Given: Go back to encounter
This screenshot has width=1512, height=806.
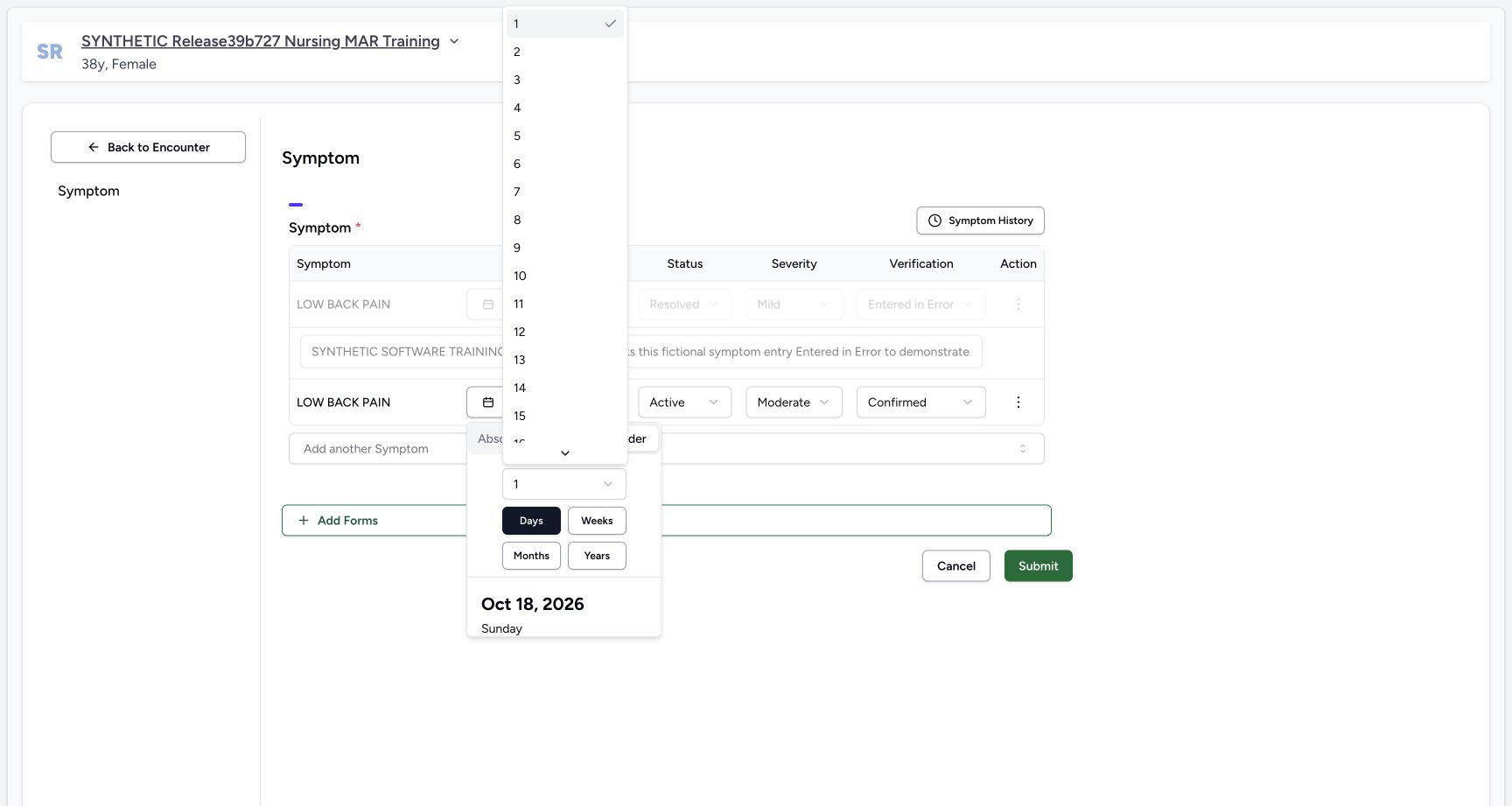Looking at the screenshot, I should pos(148,147).
